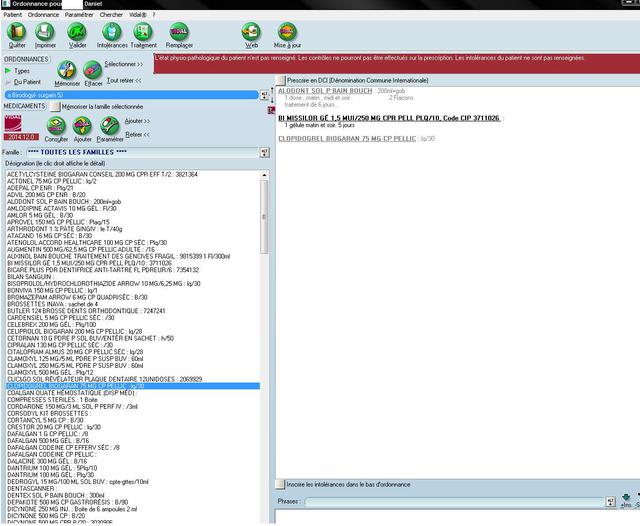Enable Prescrire en DCI checkbox
Image resolution: width=640 pixels, height=526 pixels.
coord(279,77)
